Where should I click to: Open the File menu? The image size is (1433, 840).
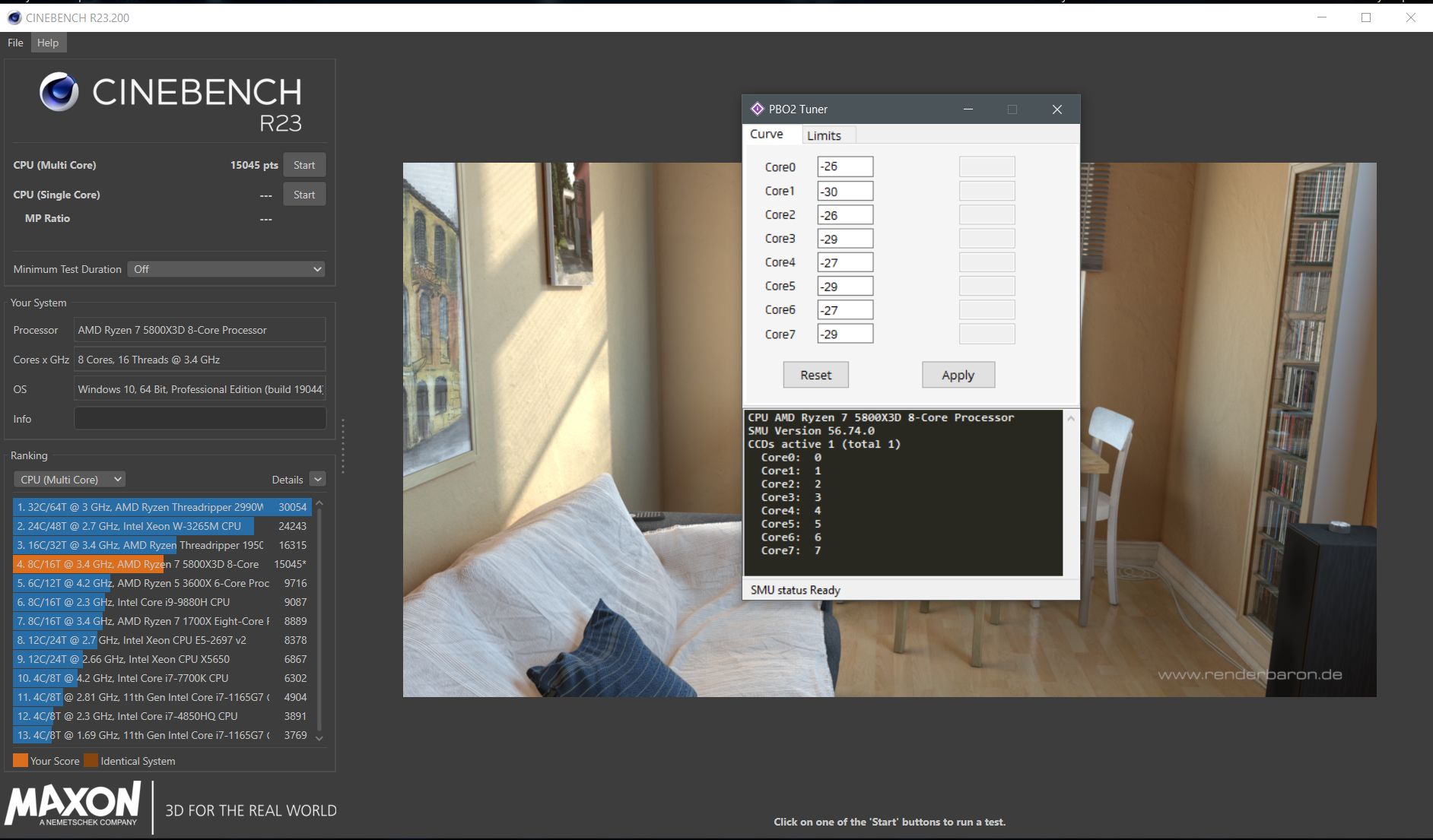pyautogui.click(x=15, y=43)
